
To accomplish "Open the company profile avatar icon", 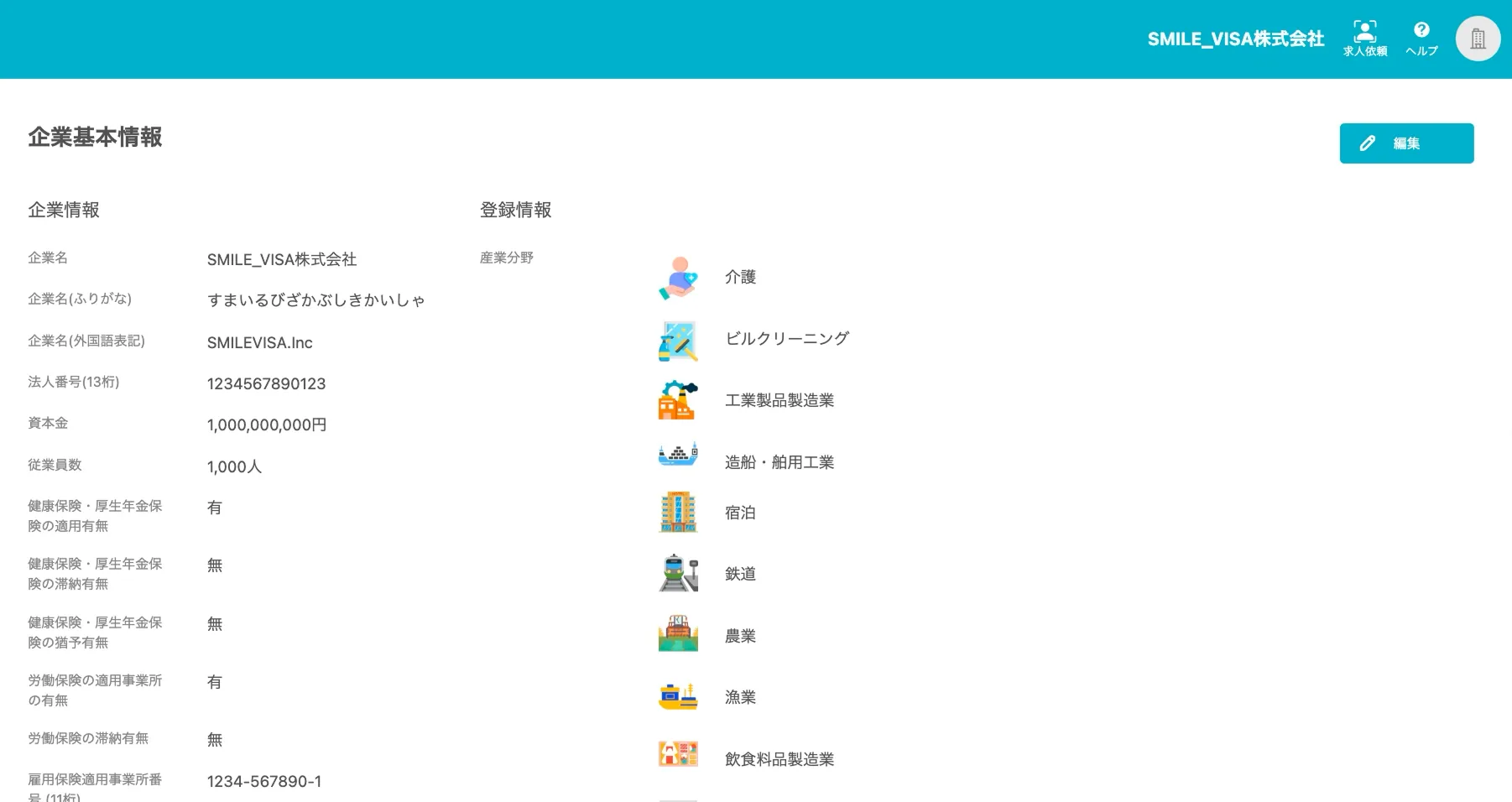I will click(x=1477, y=38).
